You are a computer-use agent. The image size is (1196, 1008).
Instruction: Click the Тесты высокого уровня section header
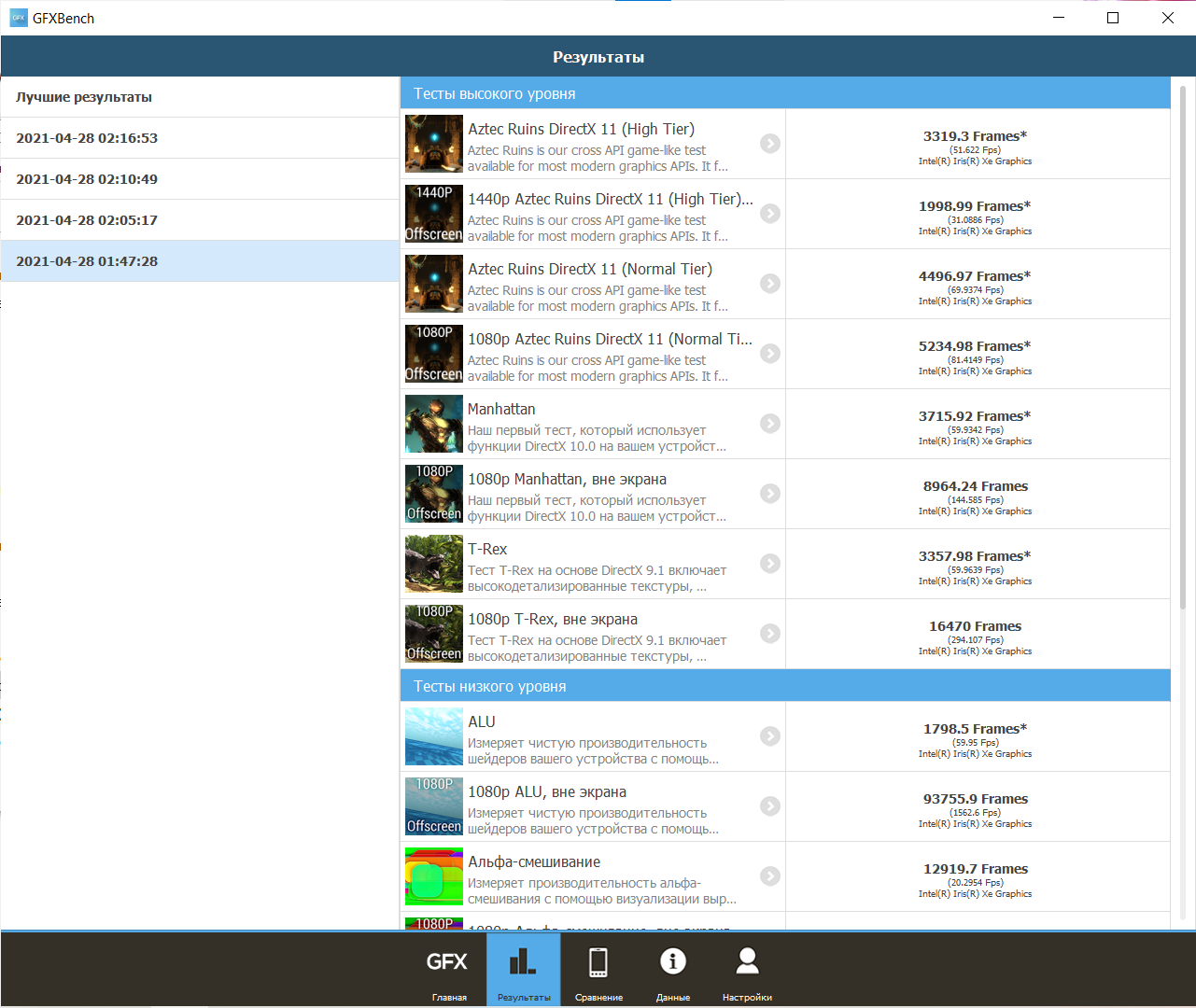pyautogui.click(x=785, y=93)
